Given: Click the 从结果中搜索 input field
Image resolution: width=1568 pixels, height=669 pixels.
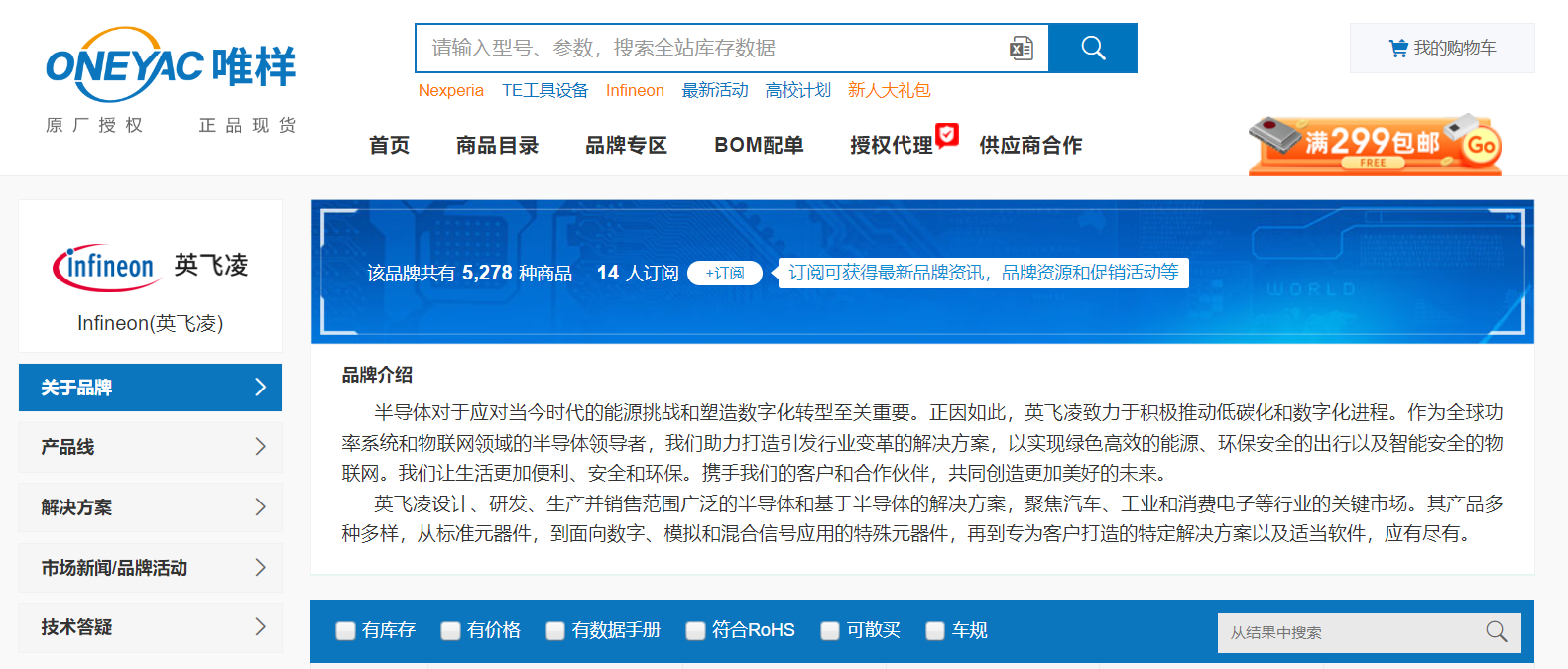Looking at the screenshot, I should 1349,632.
